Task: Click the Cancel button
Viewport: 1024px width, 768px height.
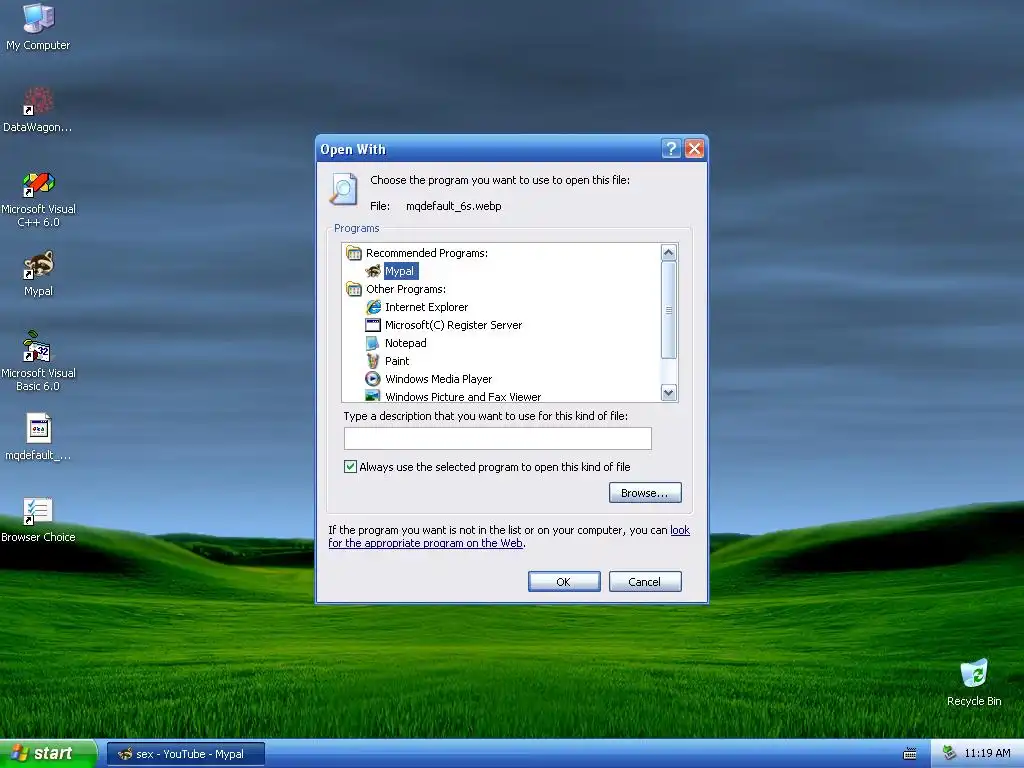Action: [645, 581]
